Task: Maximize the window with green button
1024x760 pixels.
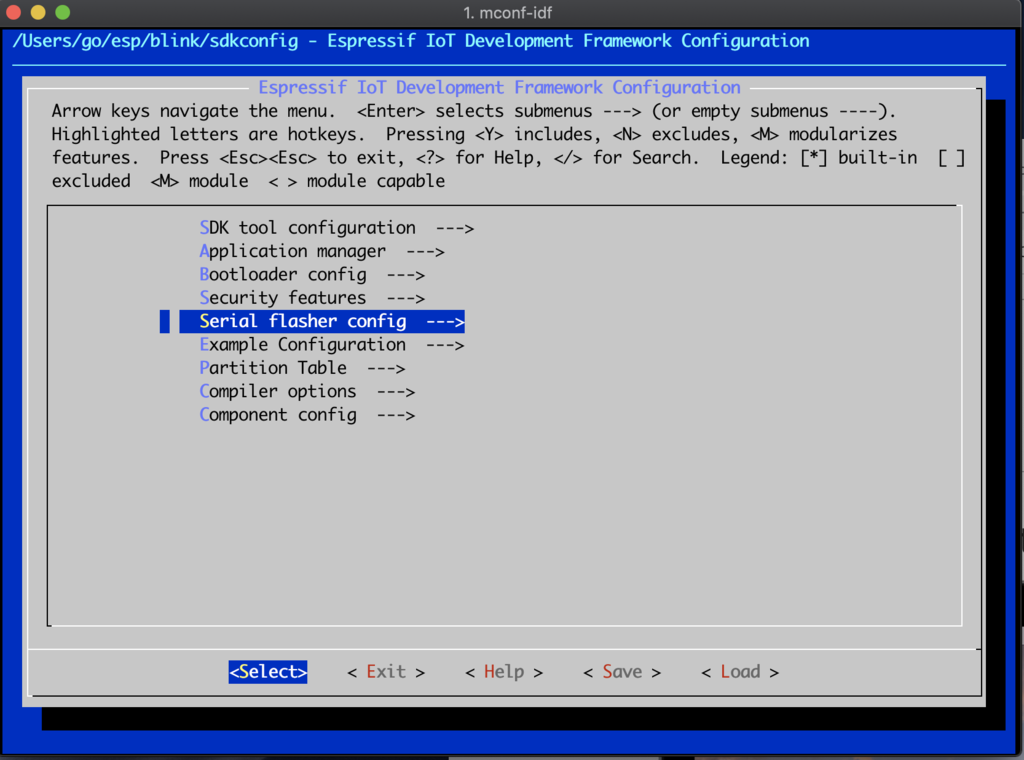Action: pos(63,12)
